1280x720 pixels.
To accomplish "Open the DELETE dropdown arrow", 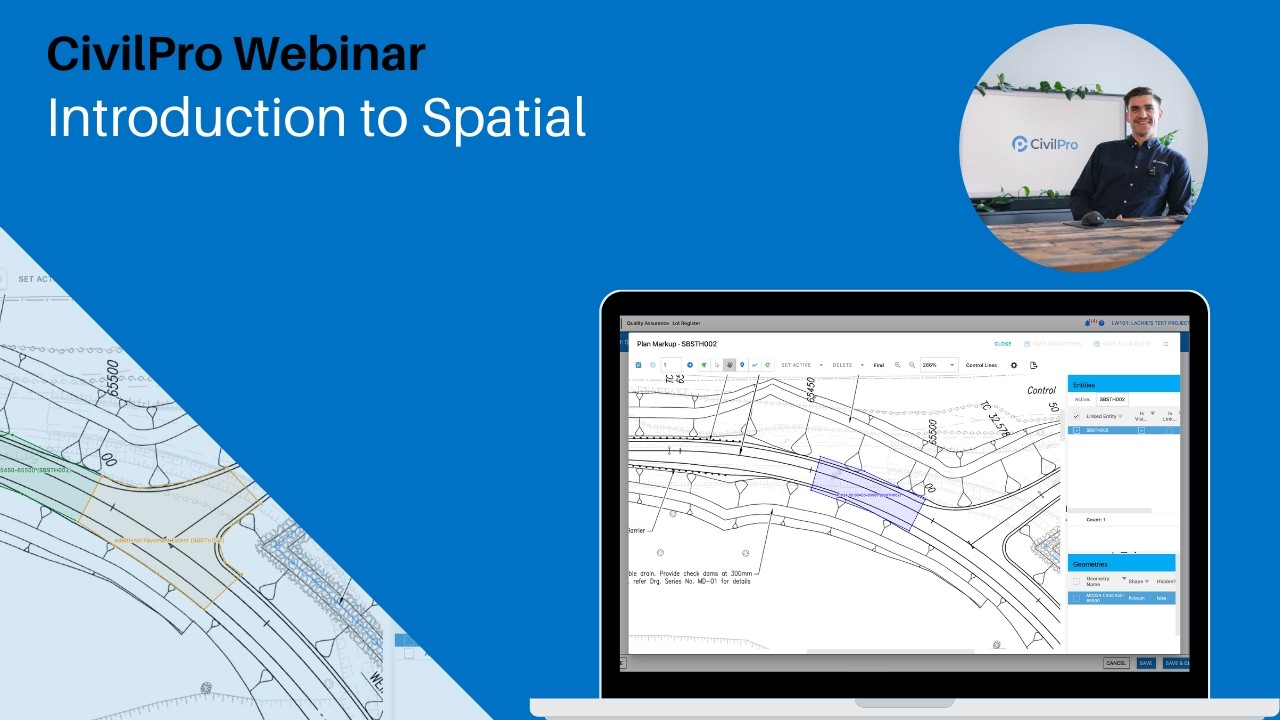I will click(x=862, y=365).
